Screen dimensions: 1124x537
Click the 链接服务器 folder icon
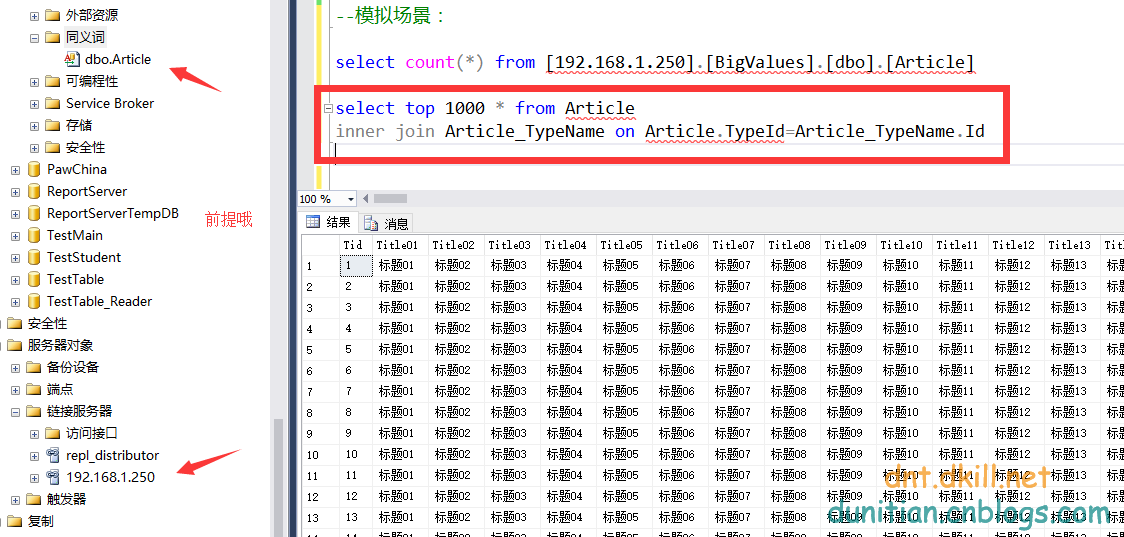pyautogui.click(x=34, y=412)
